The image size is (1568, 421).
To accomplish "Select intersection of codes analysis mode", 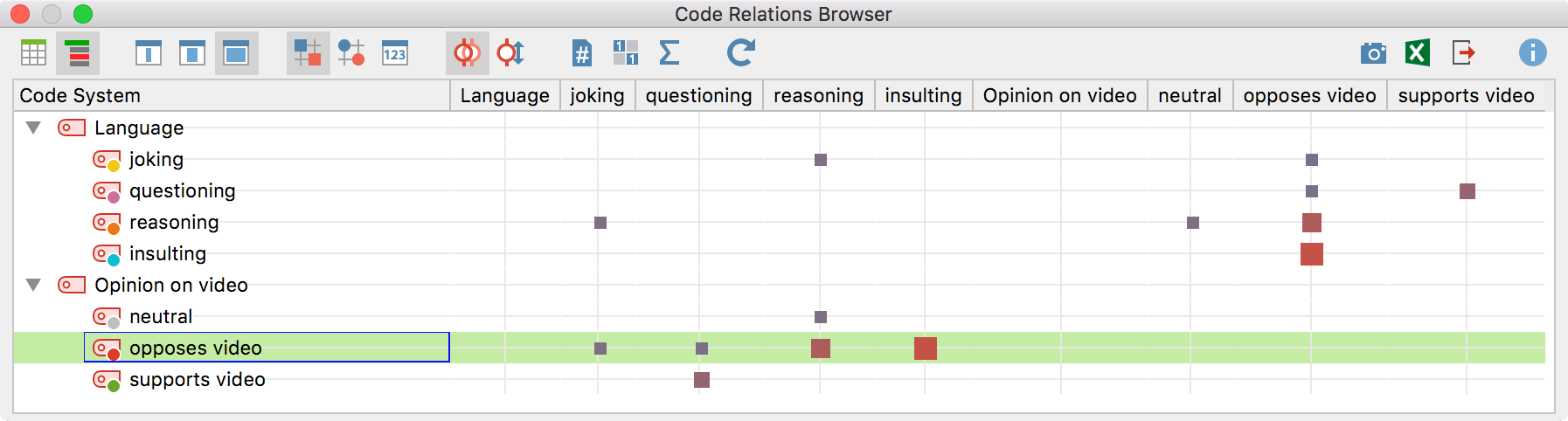I will 467,53.
